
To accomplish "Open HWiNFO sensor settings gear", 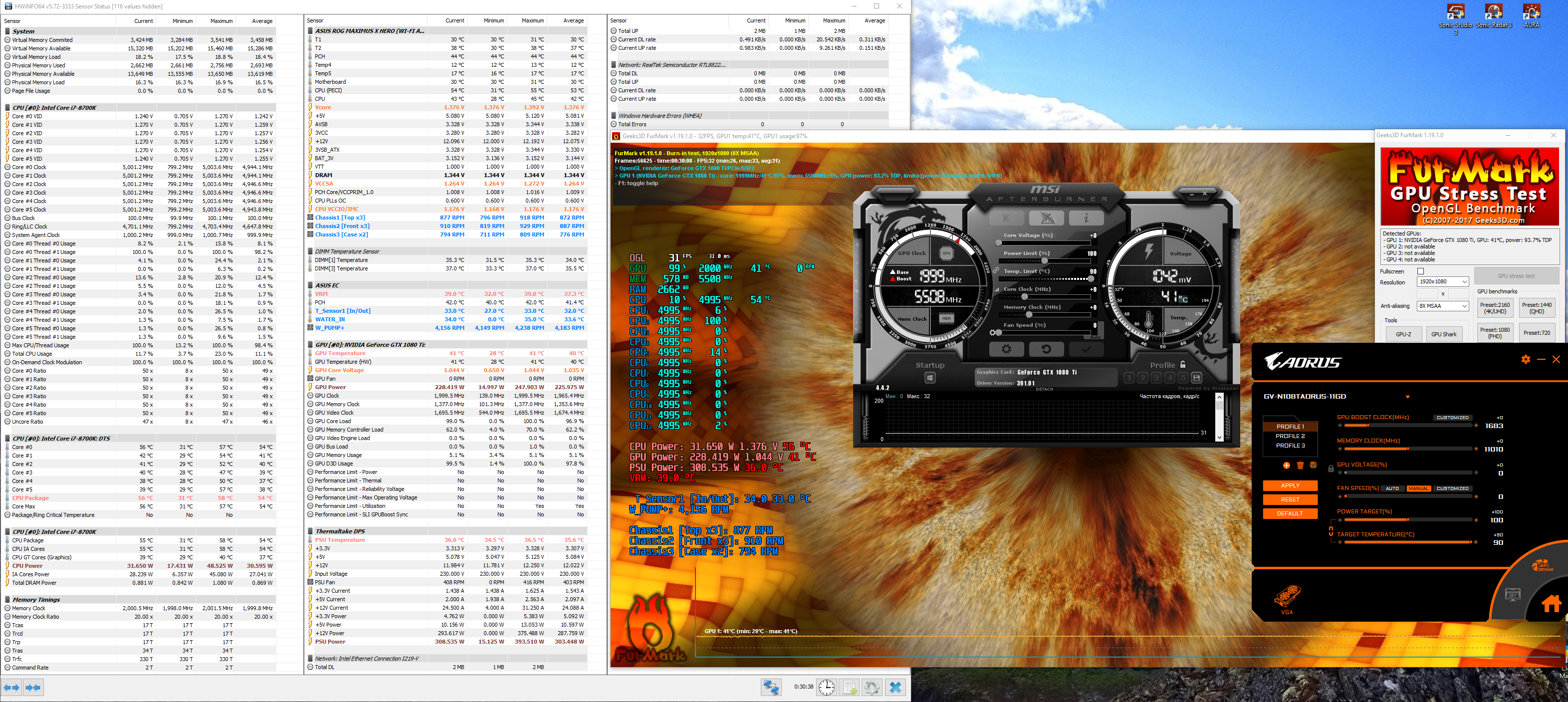I will coord(872,688).
